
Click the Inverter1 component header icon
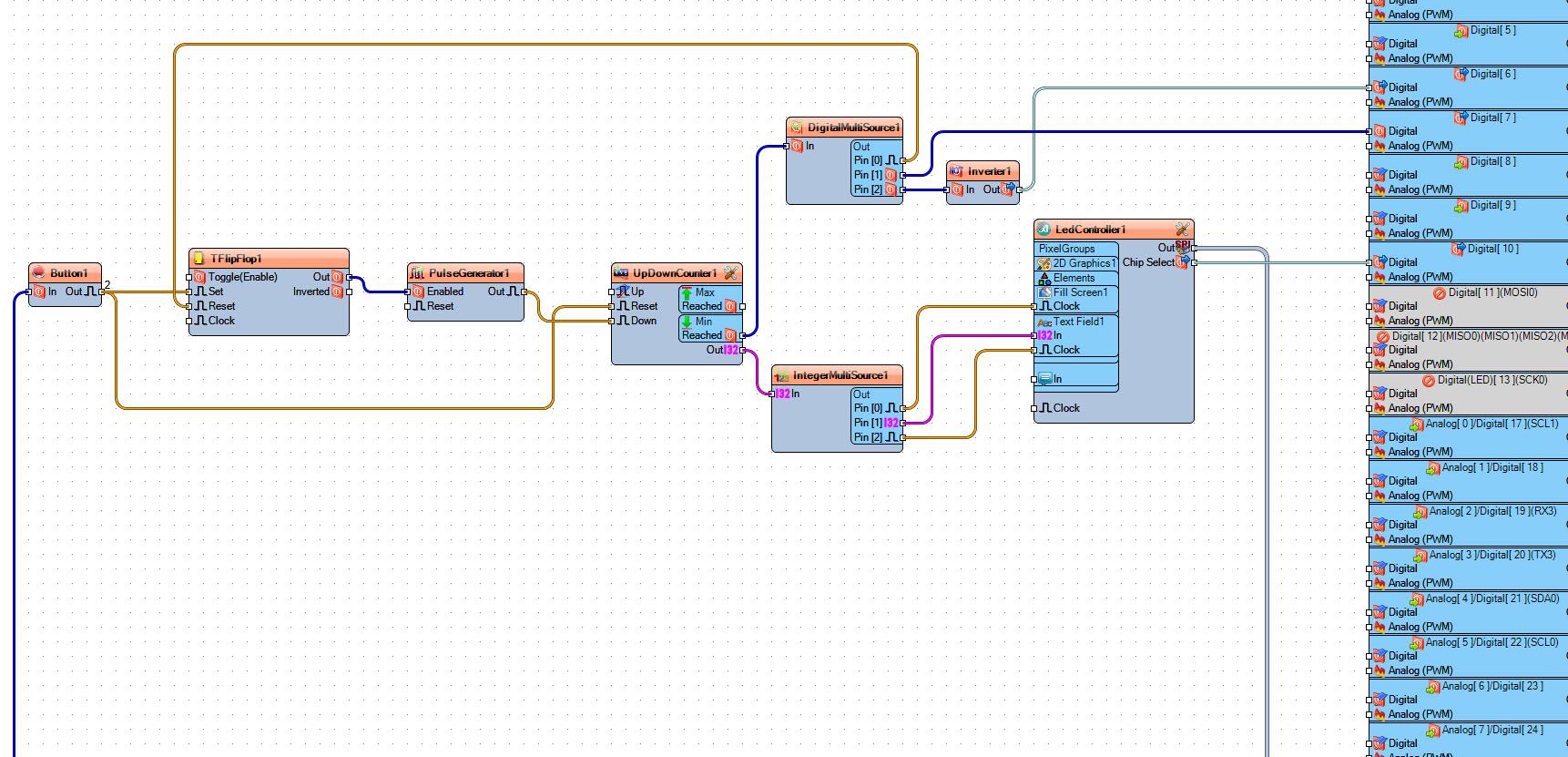tap(956, 171)
